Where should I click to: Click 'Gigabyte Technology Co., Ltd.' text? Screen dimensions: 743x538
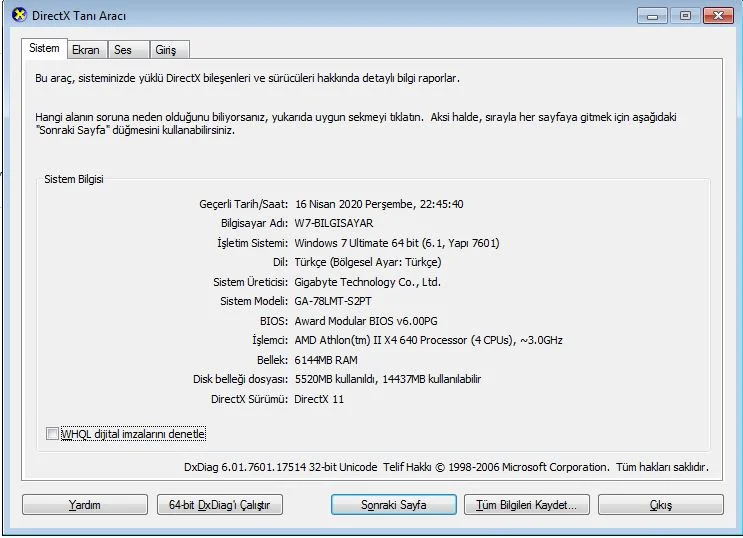pos(367,282)
